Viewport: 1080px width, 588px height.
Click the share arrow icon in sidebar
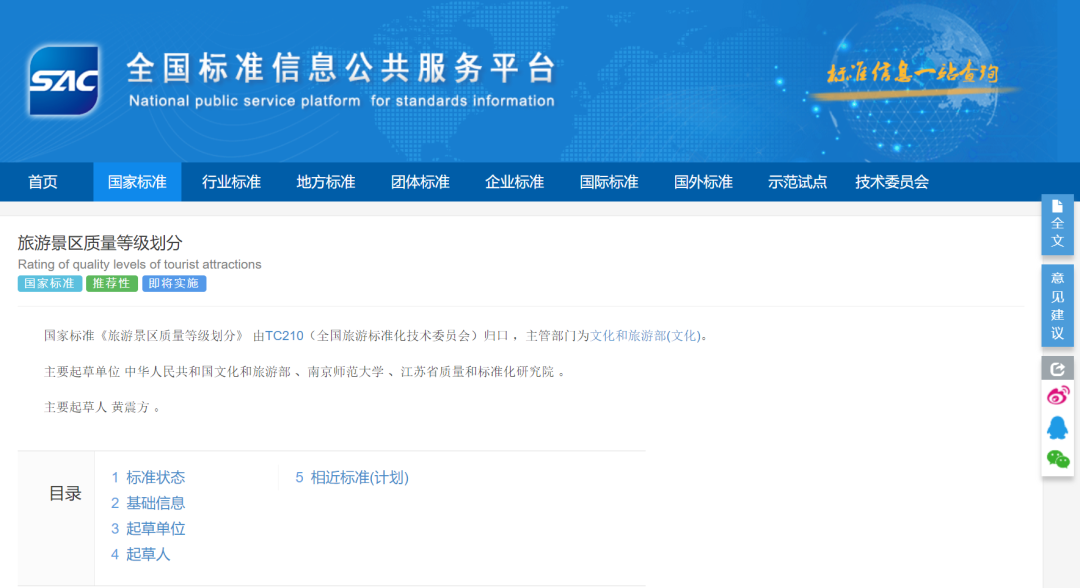(x=1057, y=368)
